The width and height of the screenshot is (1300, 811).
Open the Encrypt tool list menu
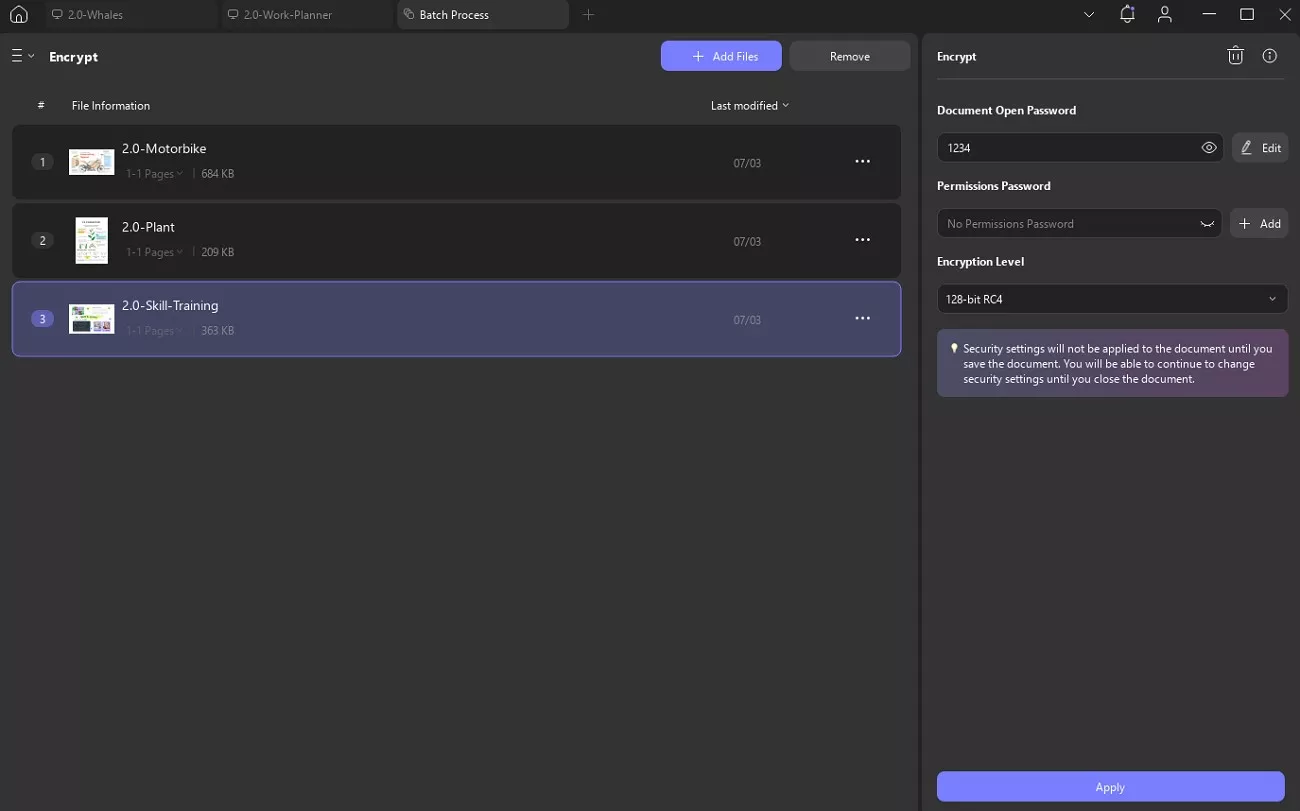tap(22, 57)
